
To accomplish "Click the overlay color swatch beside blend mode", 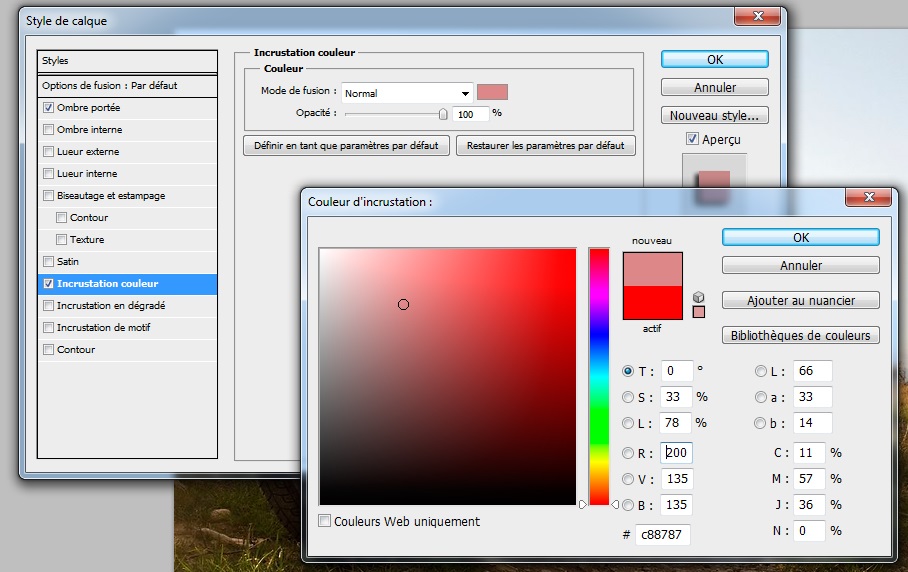I will tap(492, 92).
